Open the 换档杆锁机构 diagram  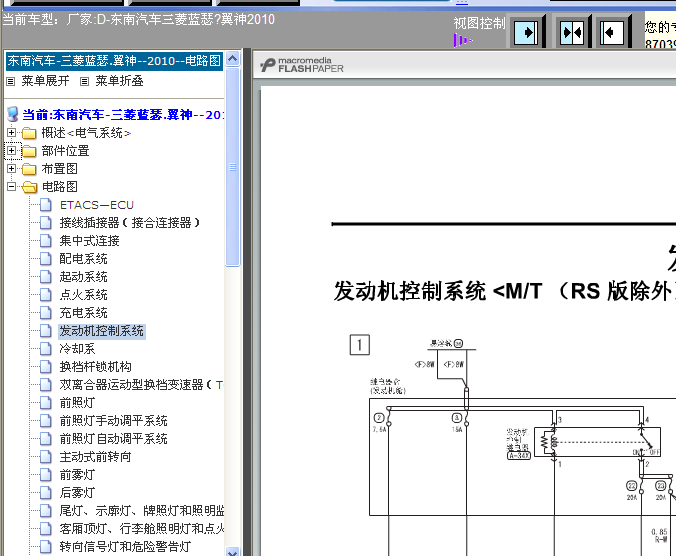coord(96,367)
